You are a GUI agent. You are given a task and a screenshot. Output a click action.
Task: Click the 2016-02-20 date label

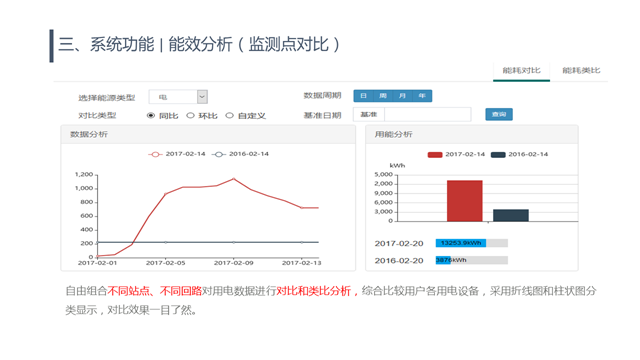tap(399, 260)
